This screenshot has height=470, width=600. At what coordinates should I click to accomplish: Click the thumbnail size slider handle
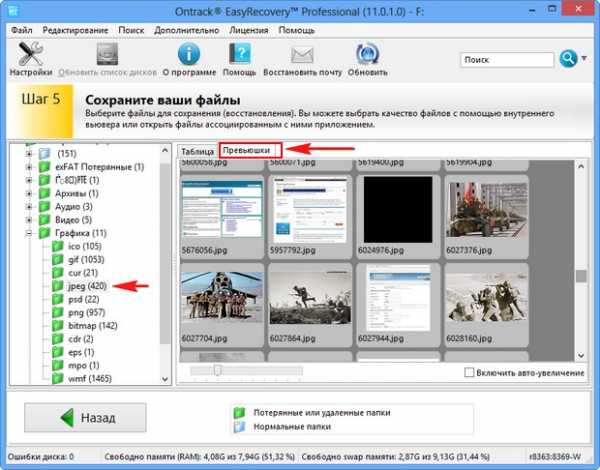[218, 370]
